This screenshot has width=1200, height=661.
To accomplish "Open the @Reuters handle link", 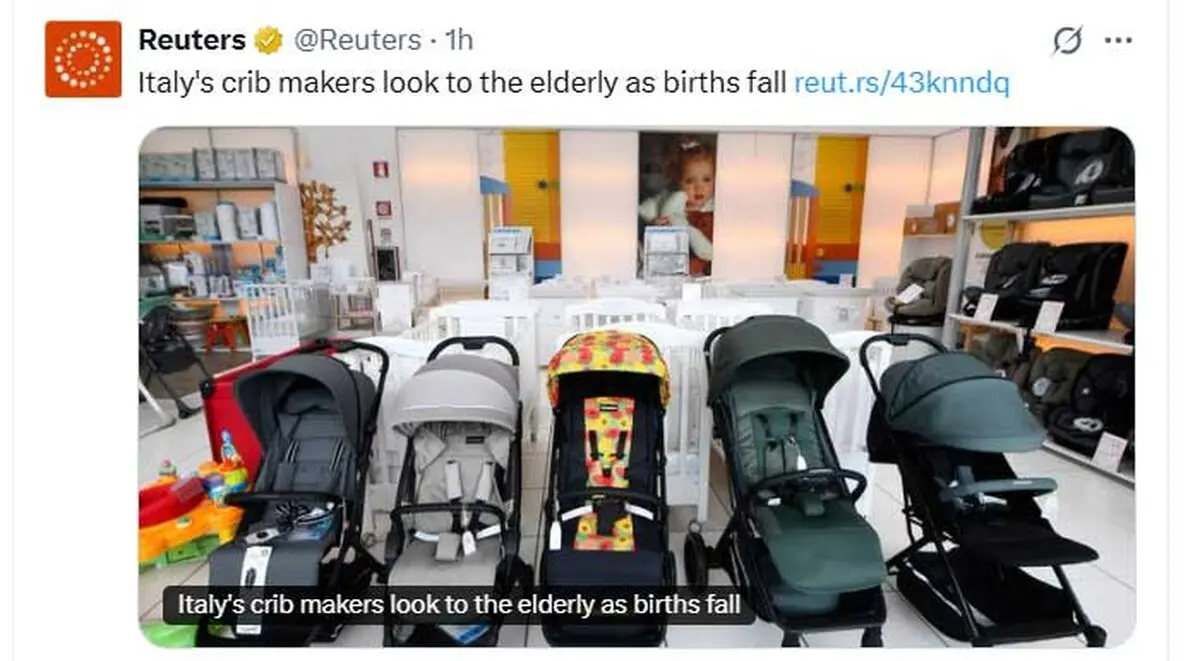I will (x=356, y=40).
